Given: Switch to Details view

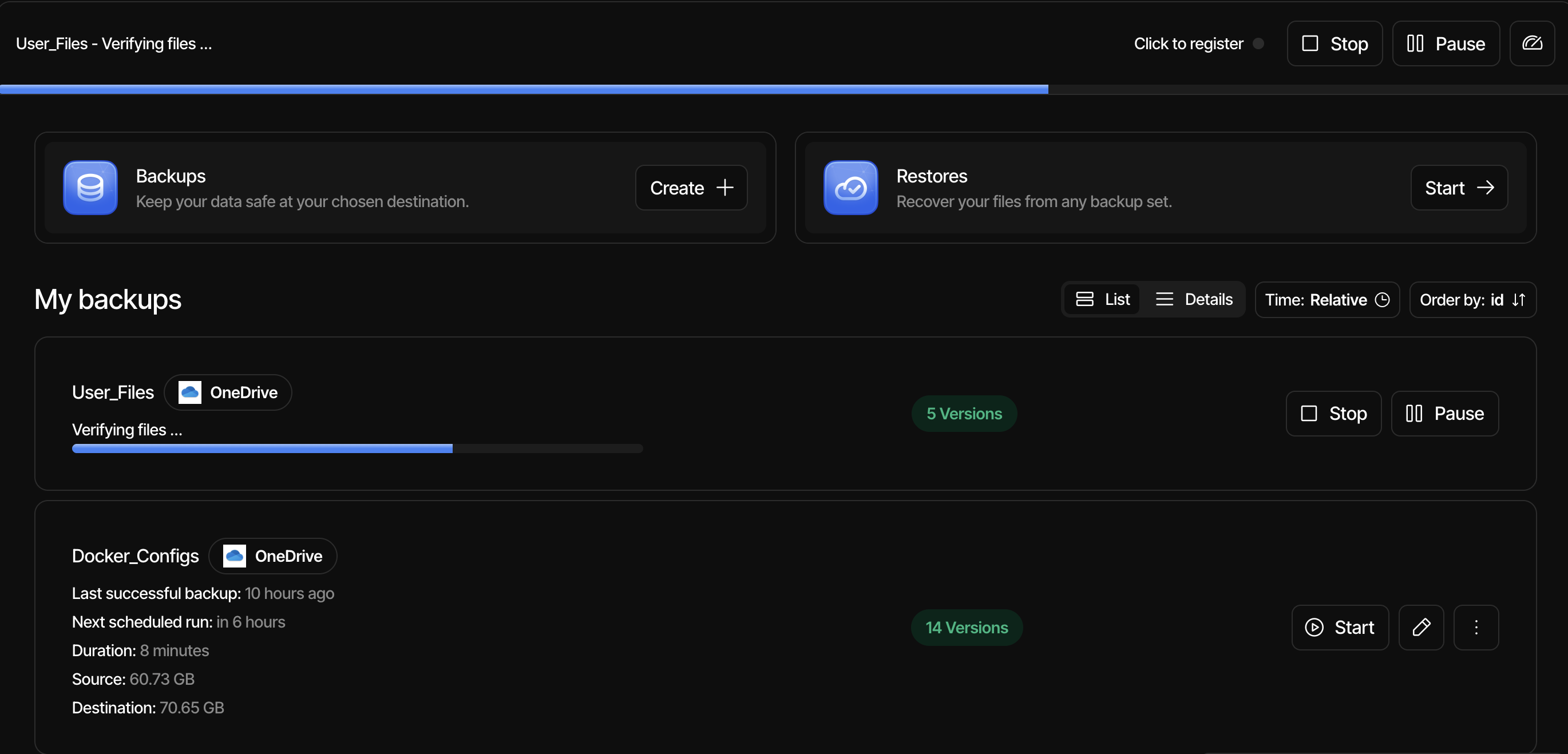Looking at the screenshot, I should pos(1194,299).
